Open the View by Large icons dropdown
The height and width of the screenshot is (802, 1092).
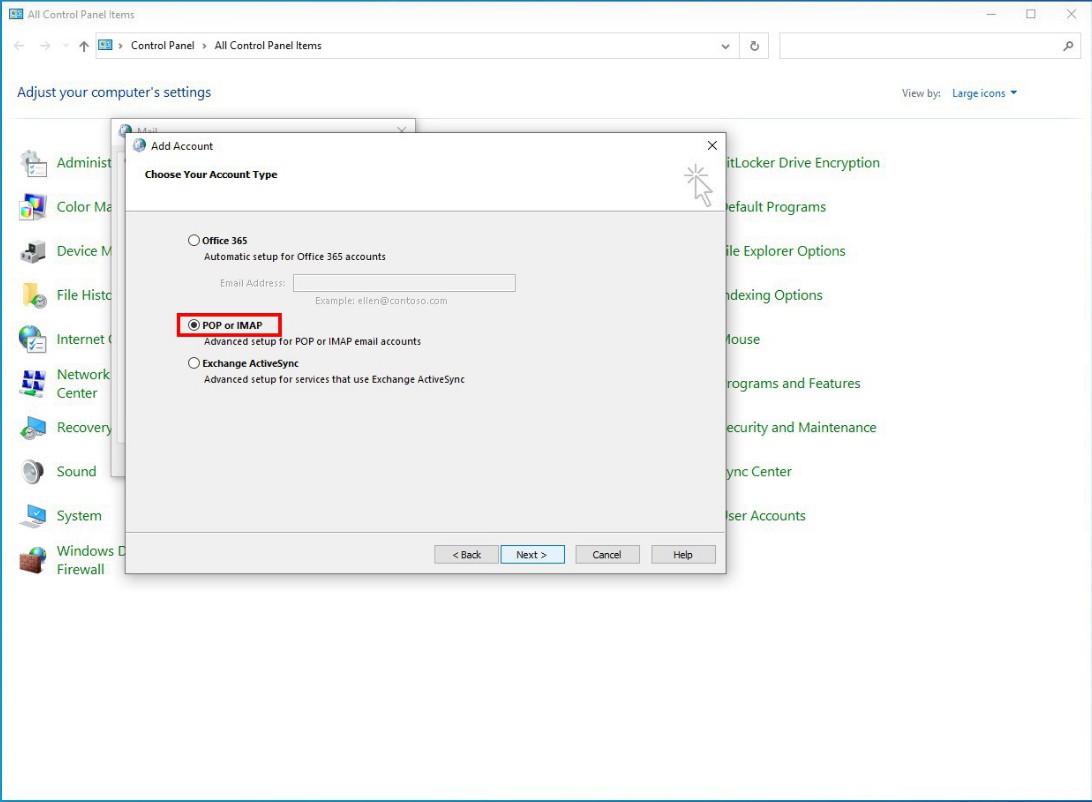[x=984, y=93]
